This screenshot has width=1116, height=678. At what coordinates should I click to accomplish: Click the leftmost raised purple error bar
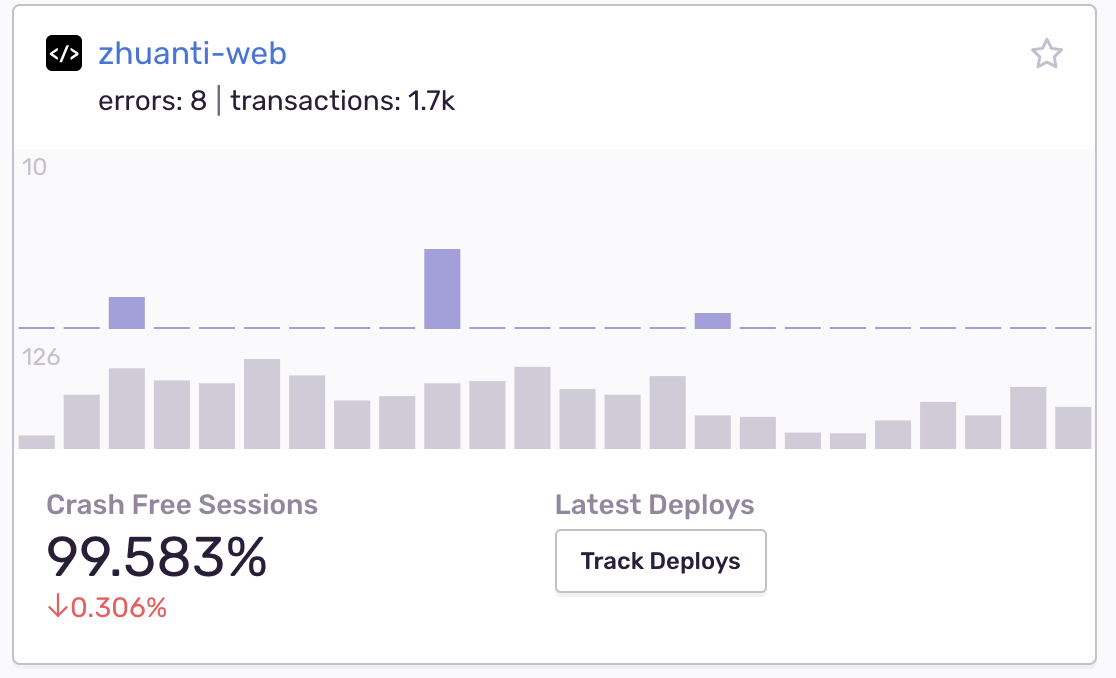click(127, 313)
